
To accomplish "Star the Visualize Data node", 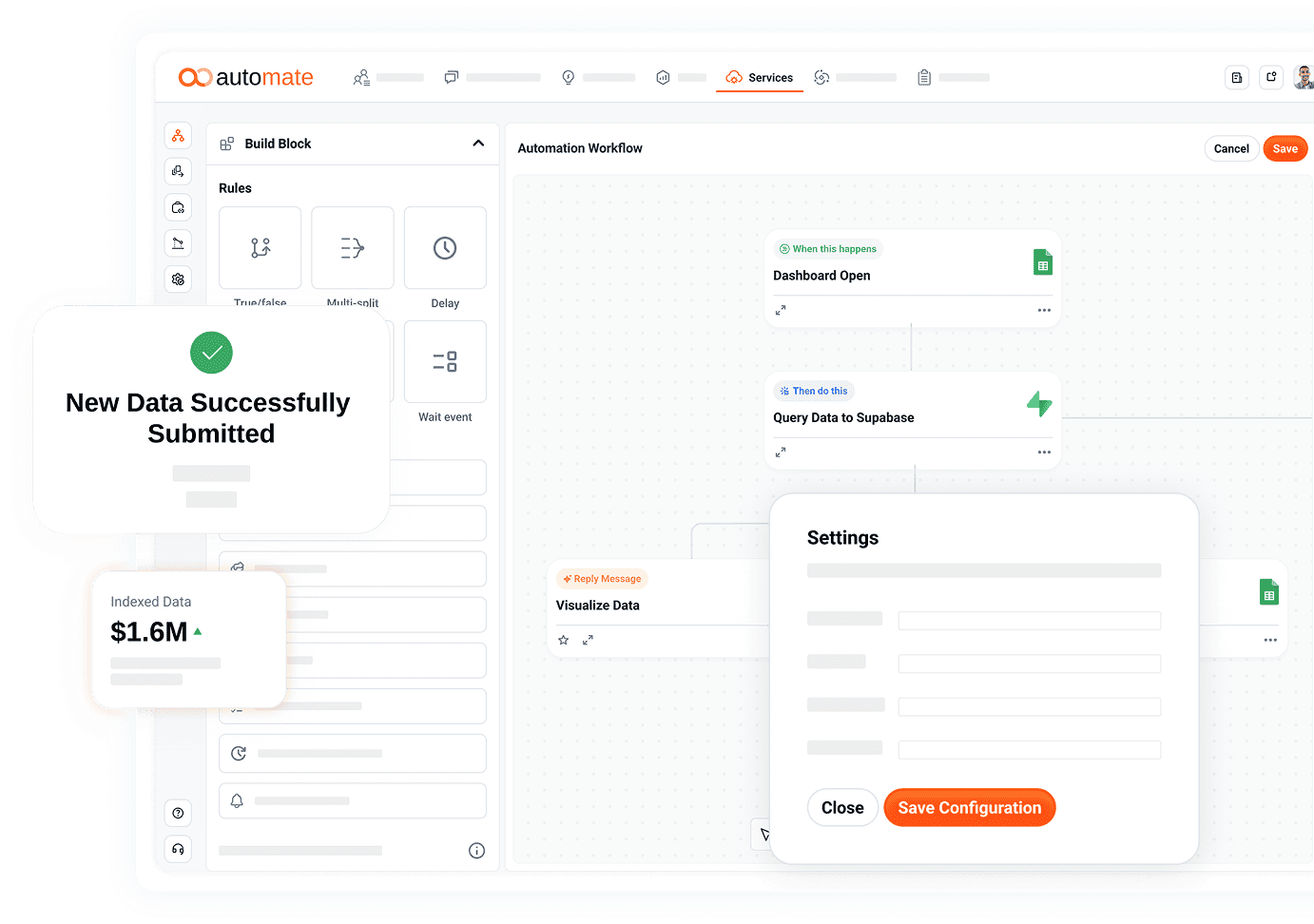I will (563, 641).
